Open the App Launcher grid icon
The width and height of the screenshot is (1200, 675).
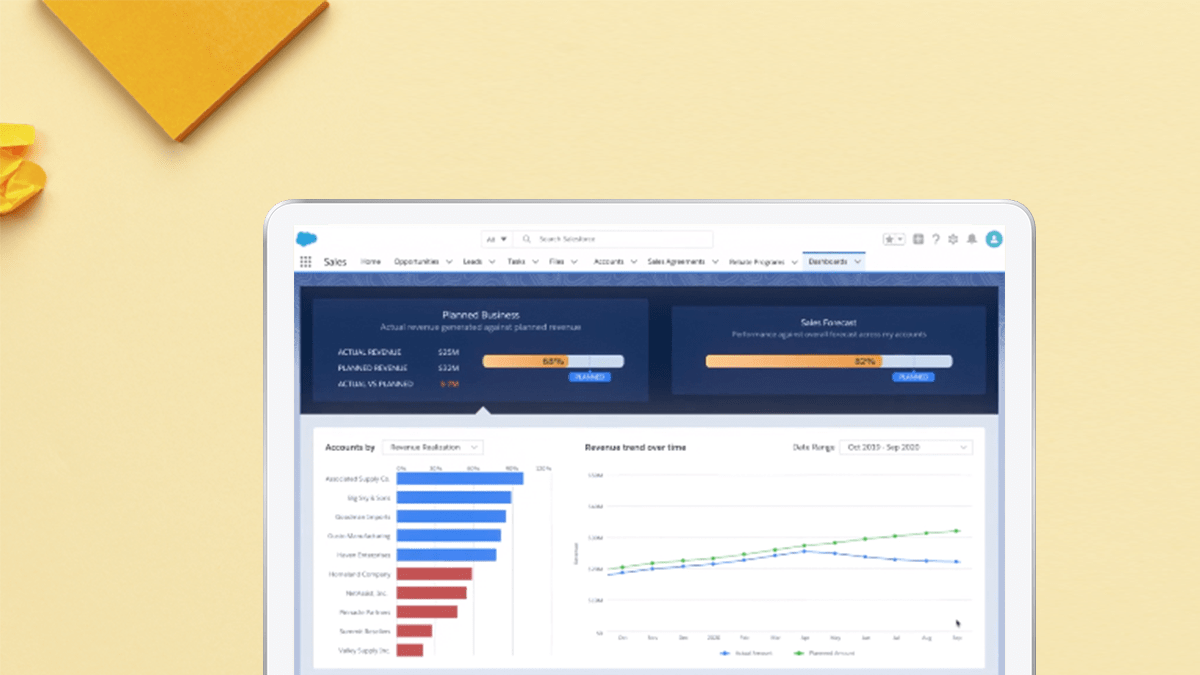[306, 262]
